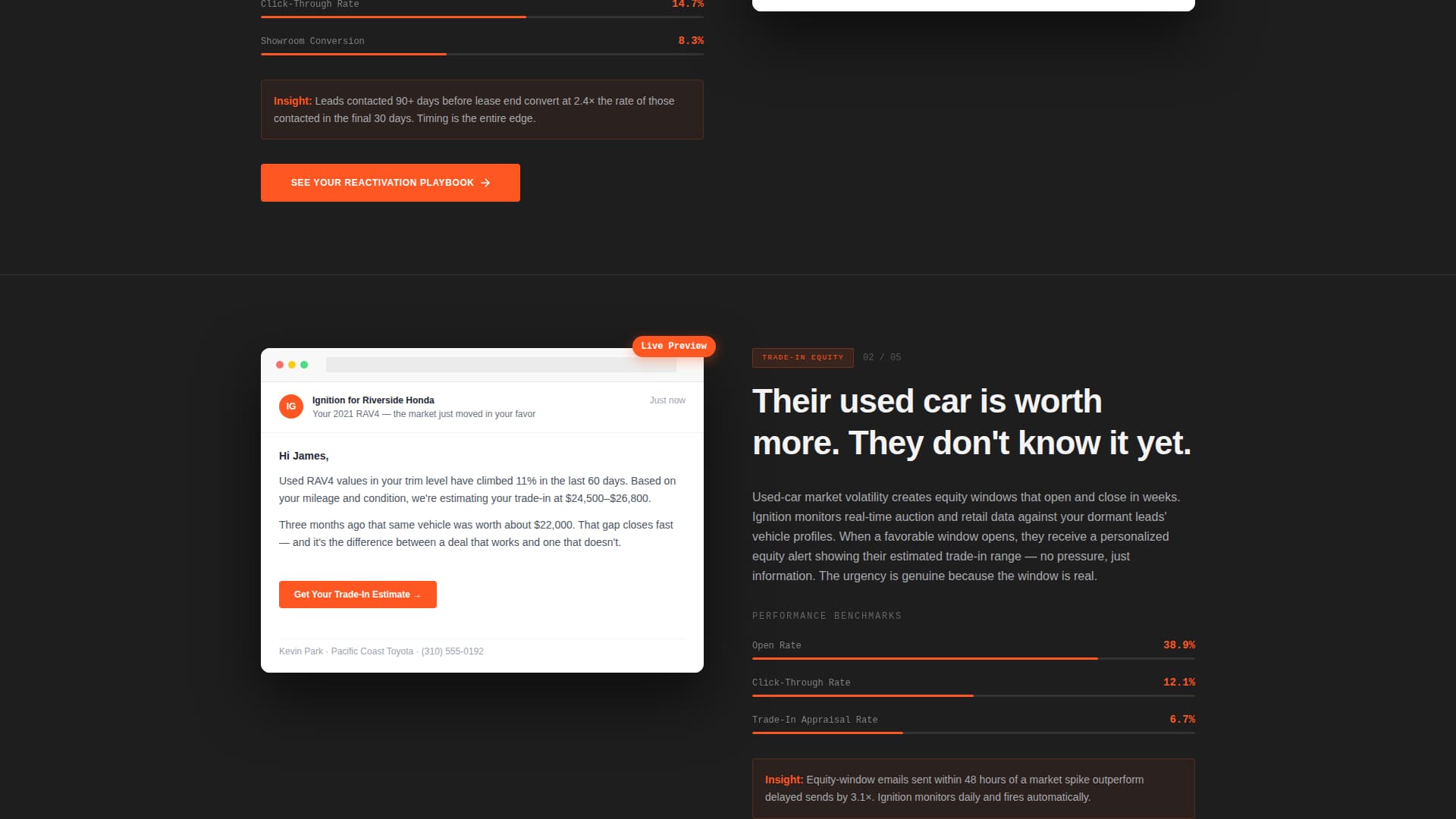Image resolution: width=1456 pixels, height=819 pixels.
Task: Click the Trade-In Equity tag
Action: [x=802, y=358]
